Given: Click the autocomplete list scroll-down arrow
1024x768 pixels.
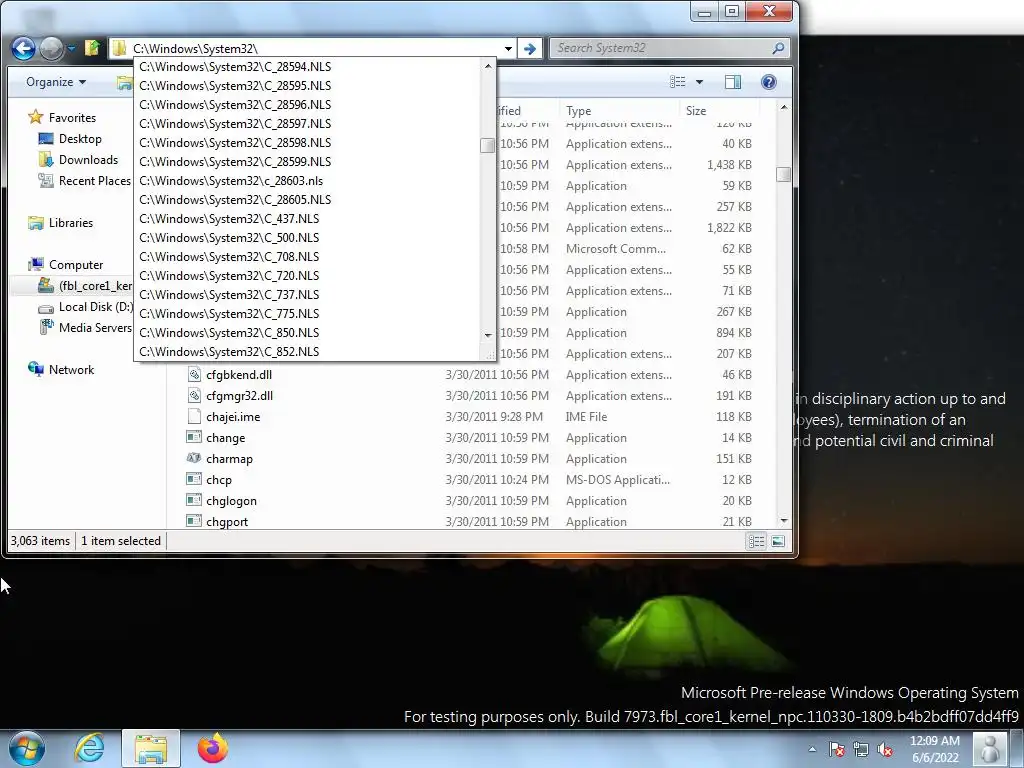Looking at the screenshot, I should click(488, 335).
